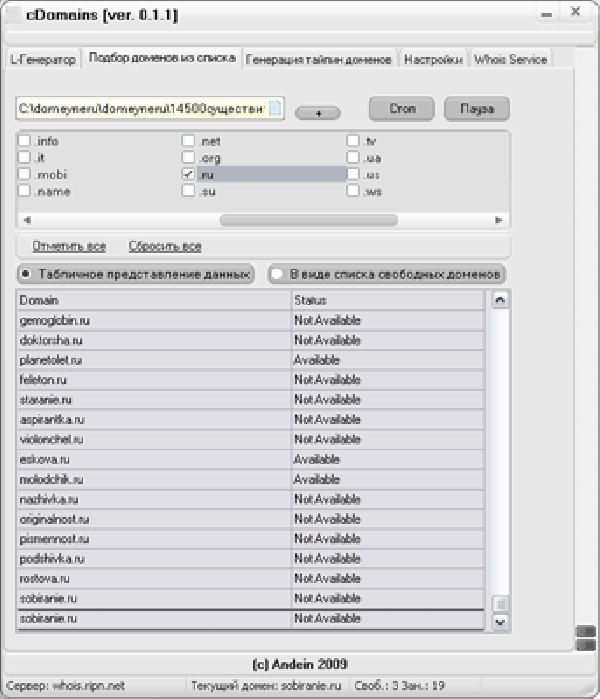
Task: Toggle the .ru domain checkbox
Action: point(188,174)
